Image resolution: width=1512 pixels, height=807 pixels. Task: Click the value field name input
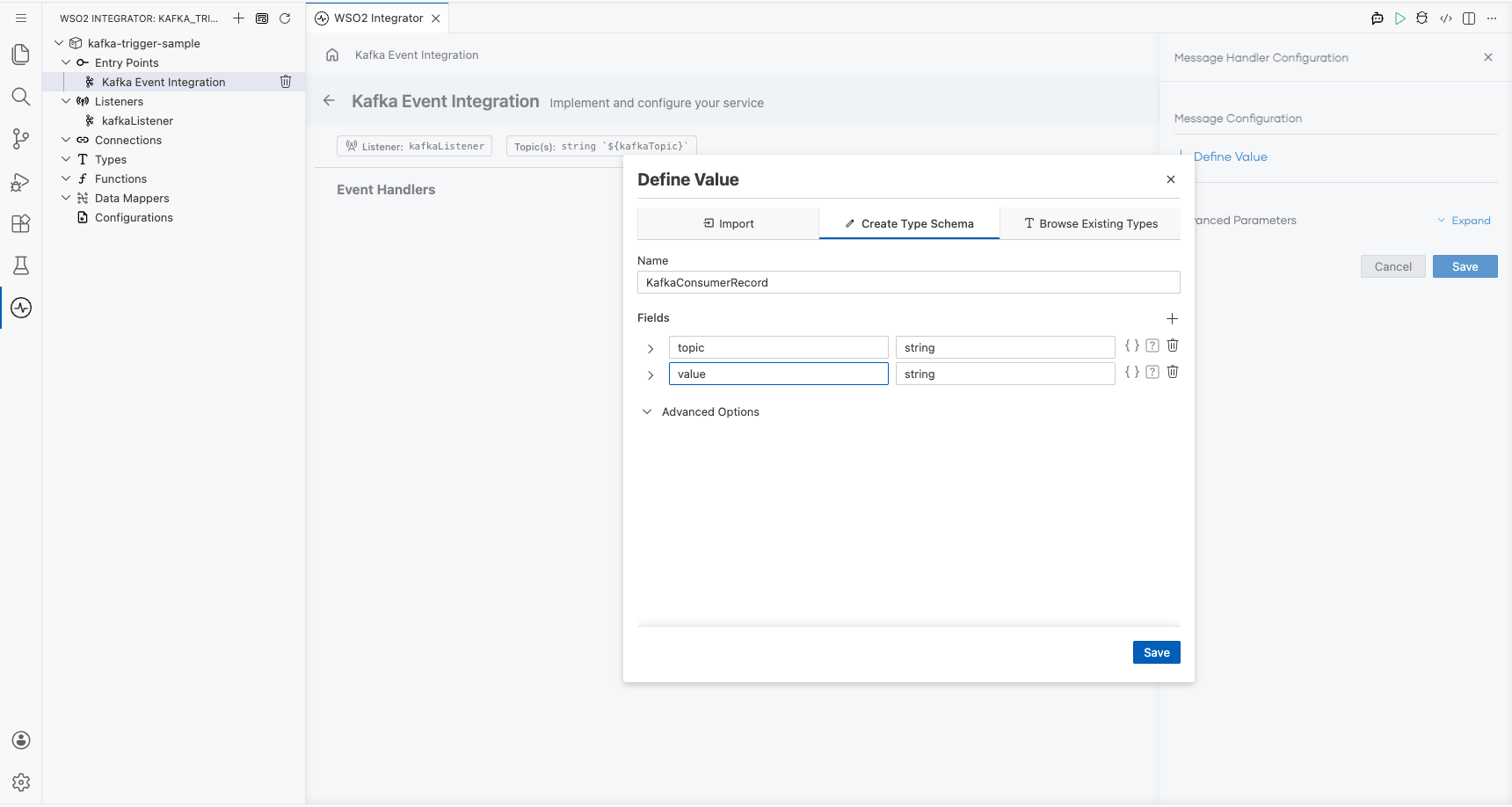tap(779, 374)
